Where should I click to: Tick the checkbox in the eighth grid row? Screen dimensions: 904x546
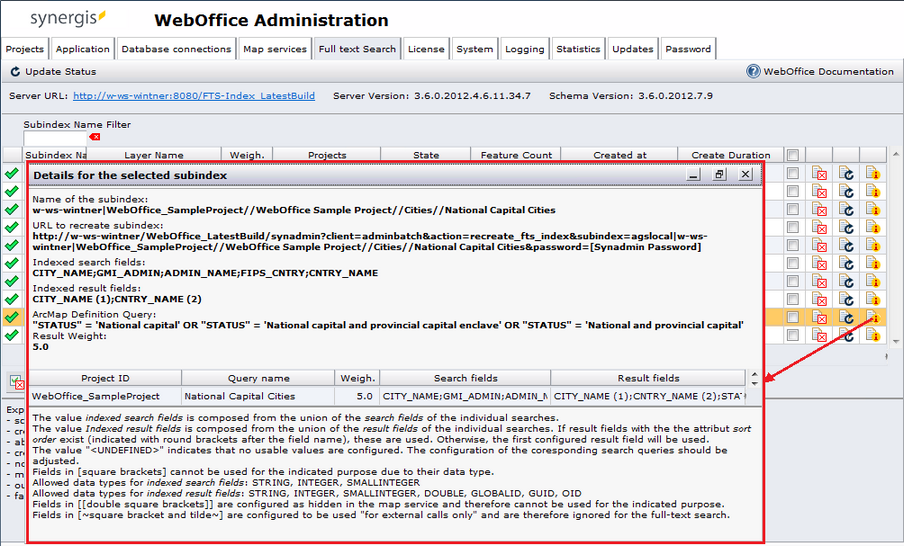(x=793, y=299)
